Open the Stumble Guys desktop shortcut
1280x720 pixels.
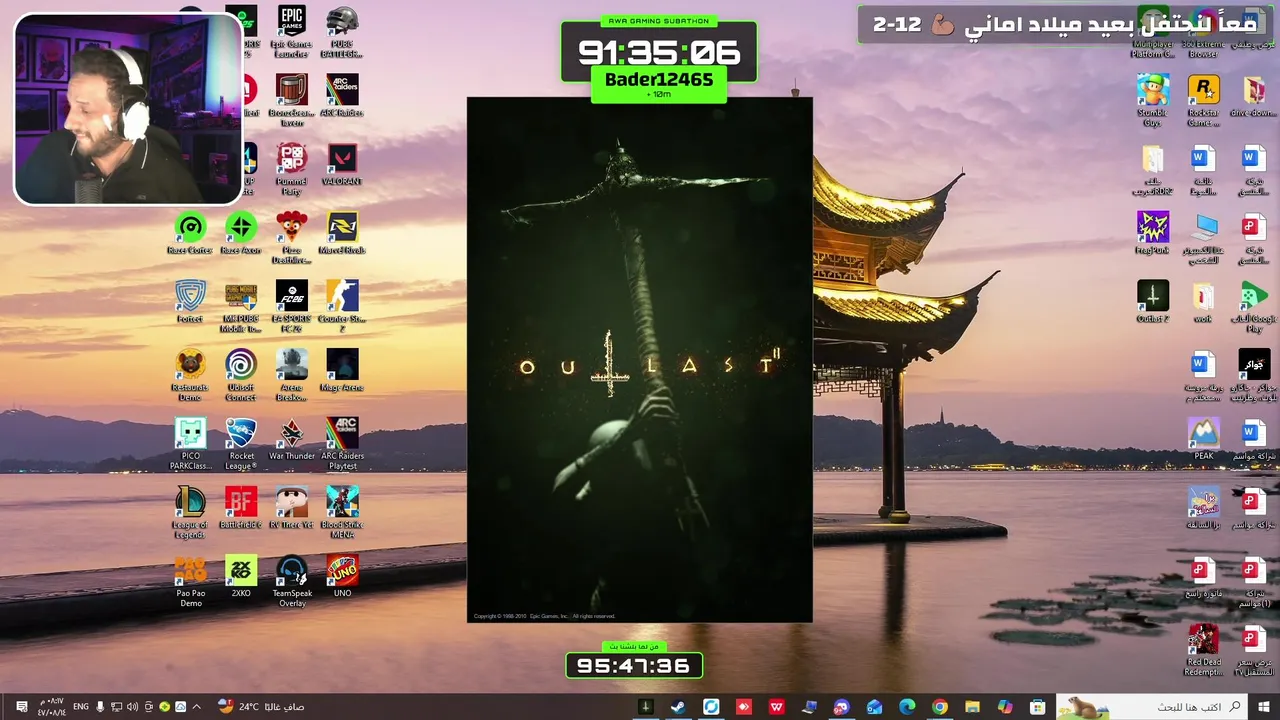coord(1152,100)
